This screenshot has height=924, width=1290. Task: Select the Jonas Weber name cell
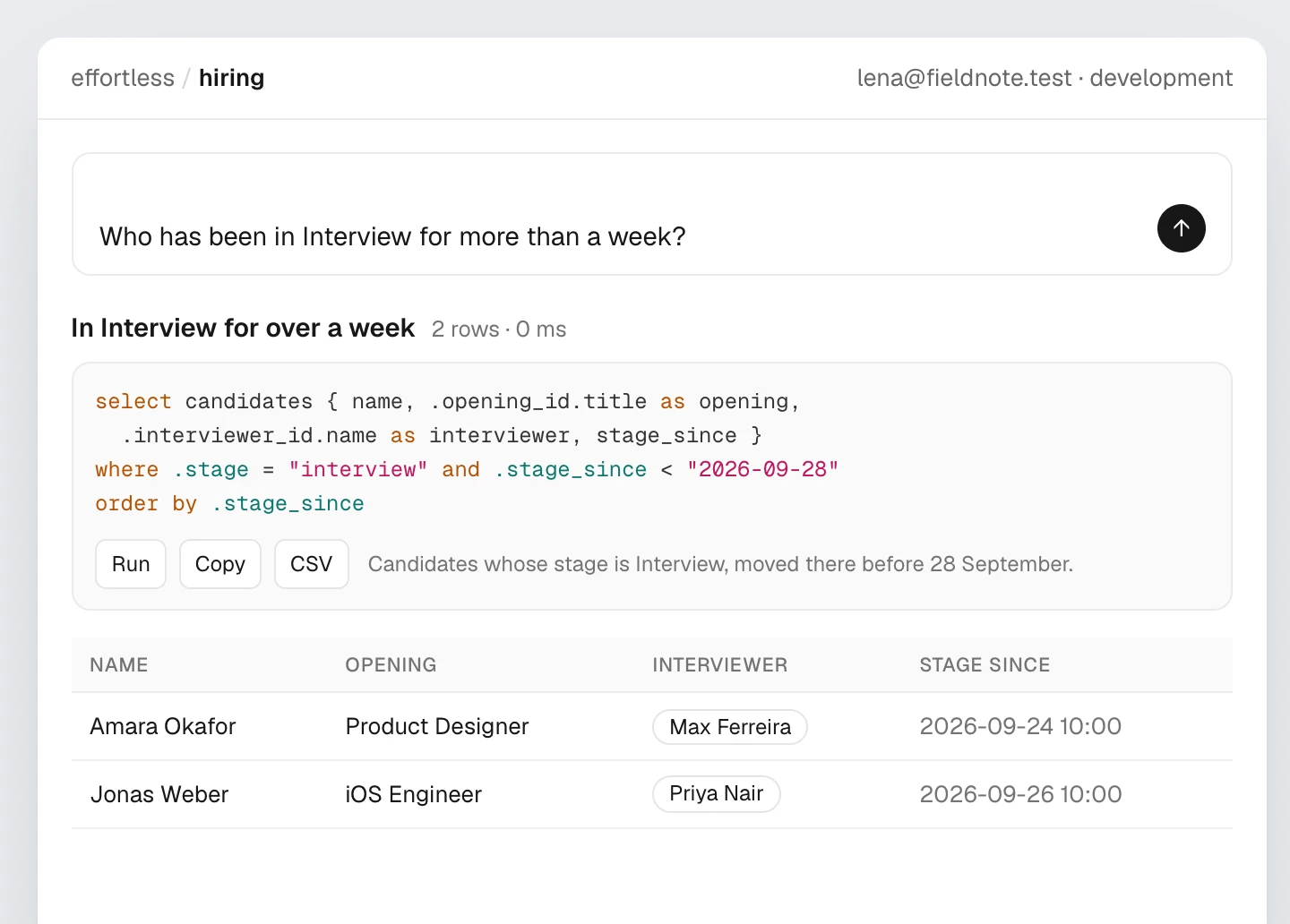(x=159, y=794)
